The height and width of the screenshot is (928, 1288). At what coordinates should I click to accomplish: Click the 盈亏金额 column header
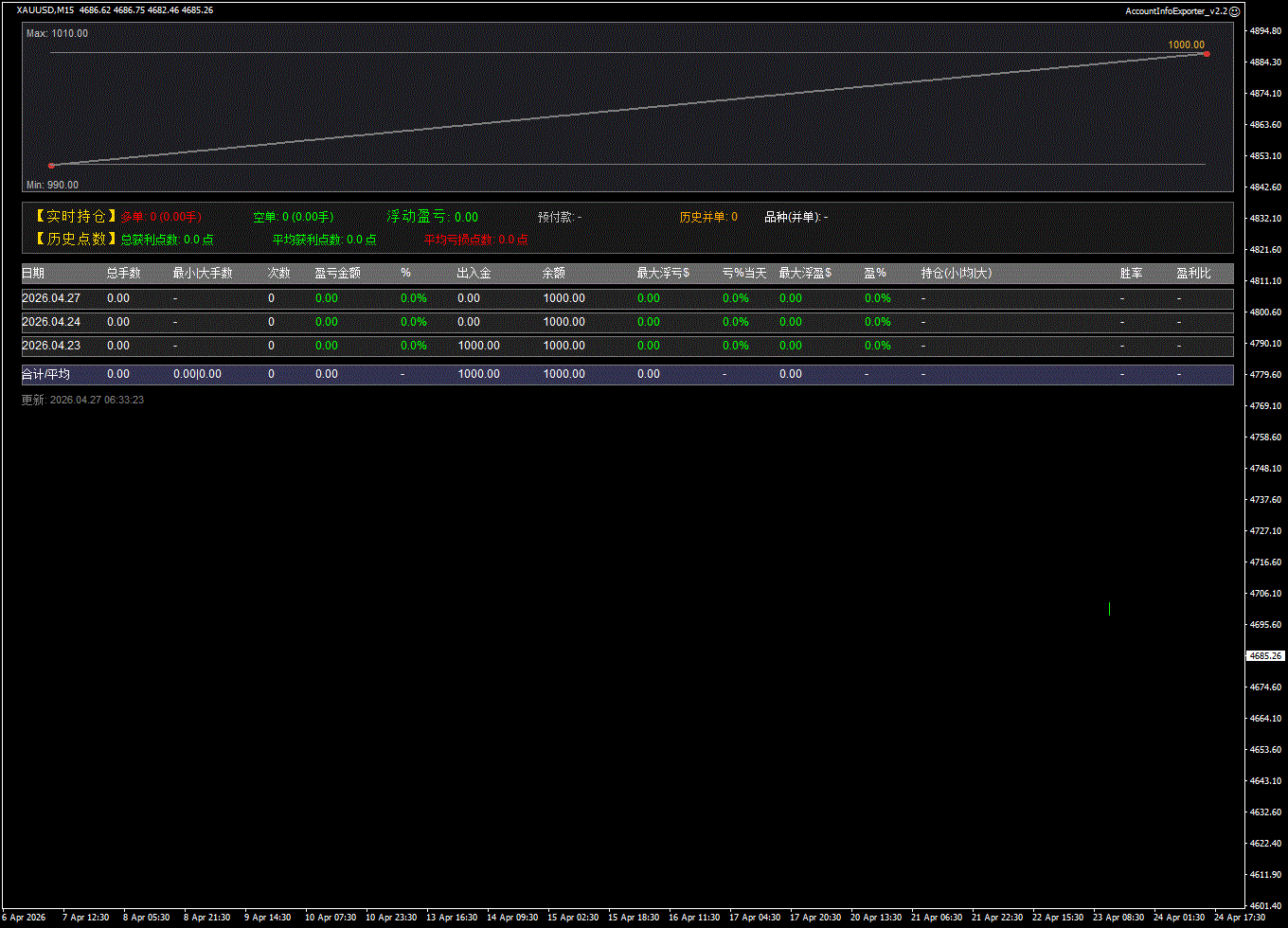[337, 273]
